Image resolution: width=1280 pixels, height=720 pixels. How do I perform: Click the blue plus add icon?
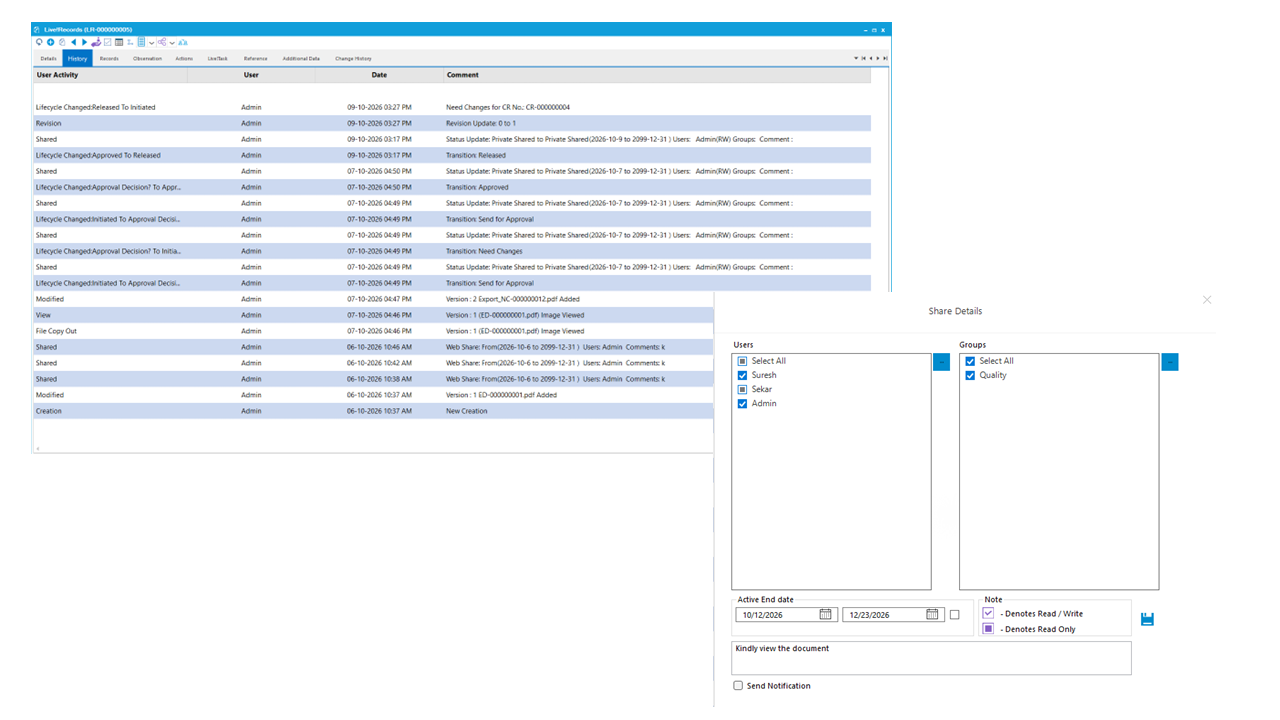pos(50,42)
